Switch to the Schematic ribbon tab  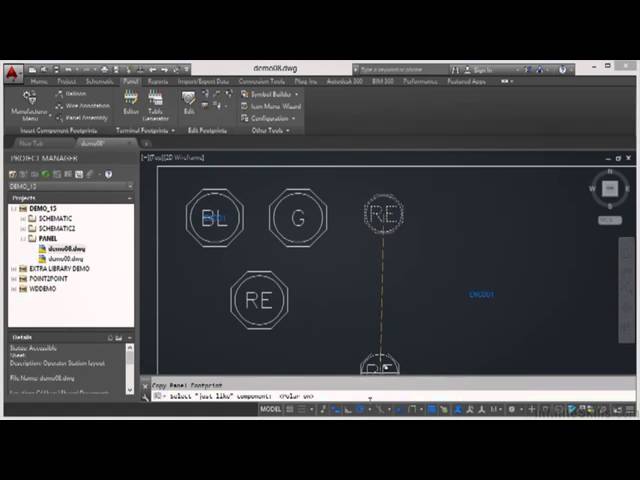(100, 82)
